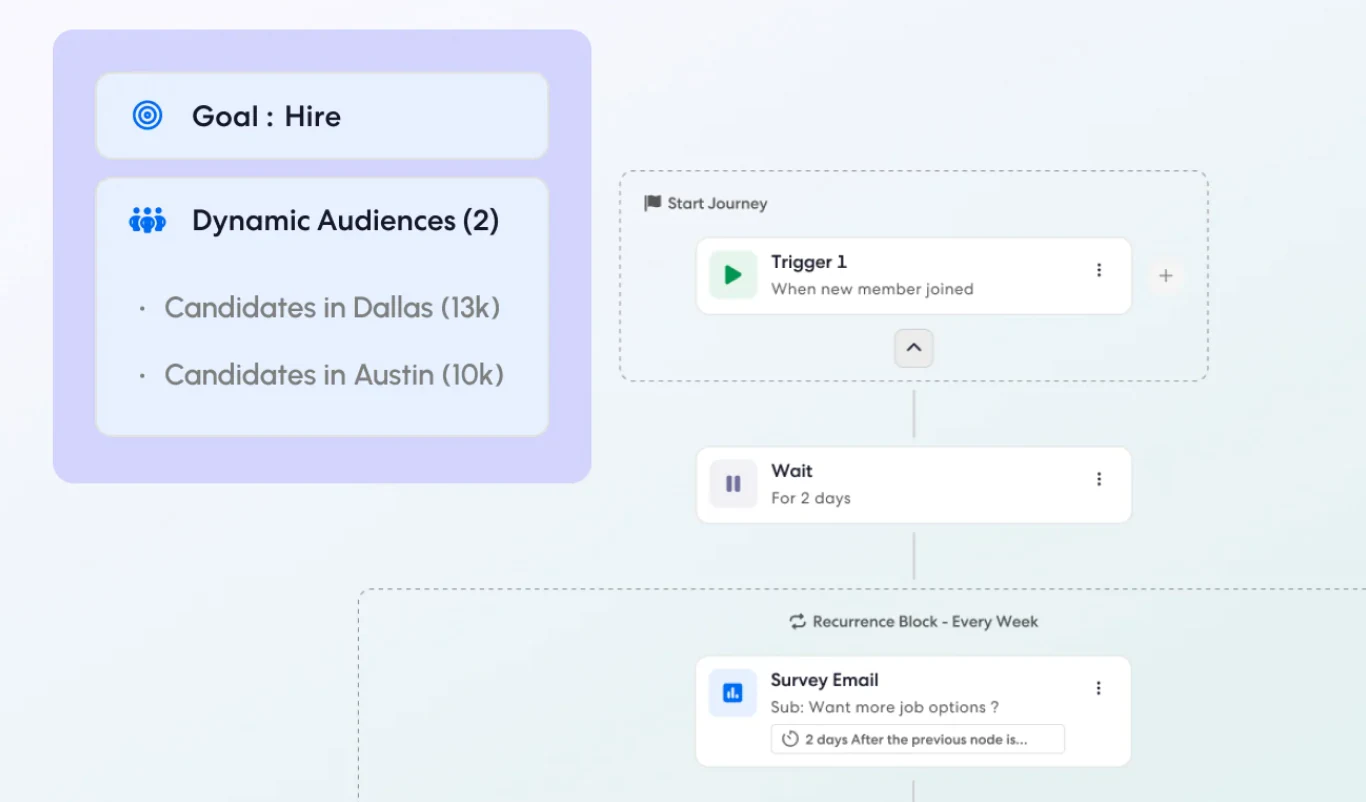Click the "Sub: Want more job options ?" text
1366x802 pixels.
[885, 707]
